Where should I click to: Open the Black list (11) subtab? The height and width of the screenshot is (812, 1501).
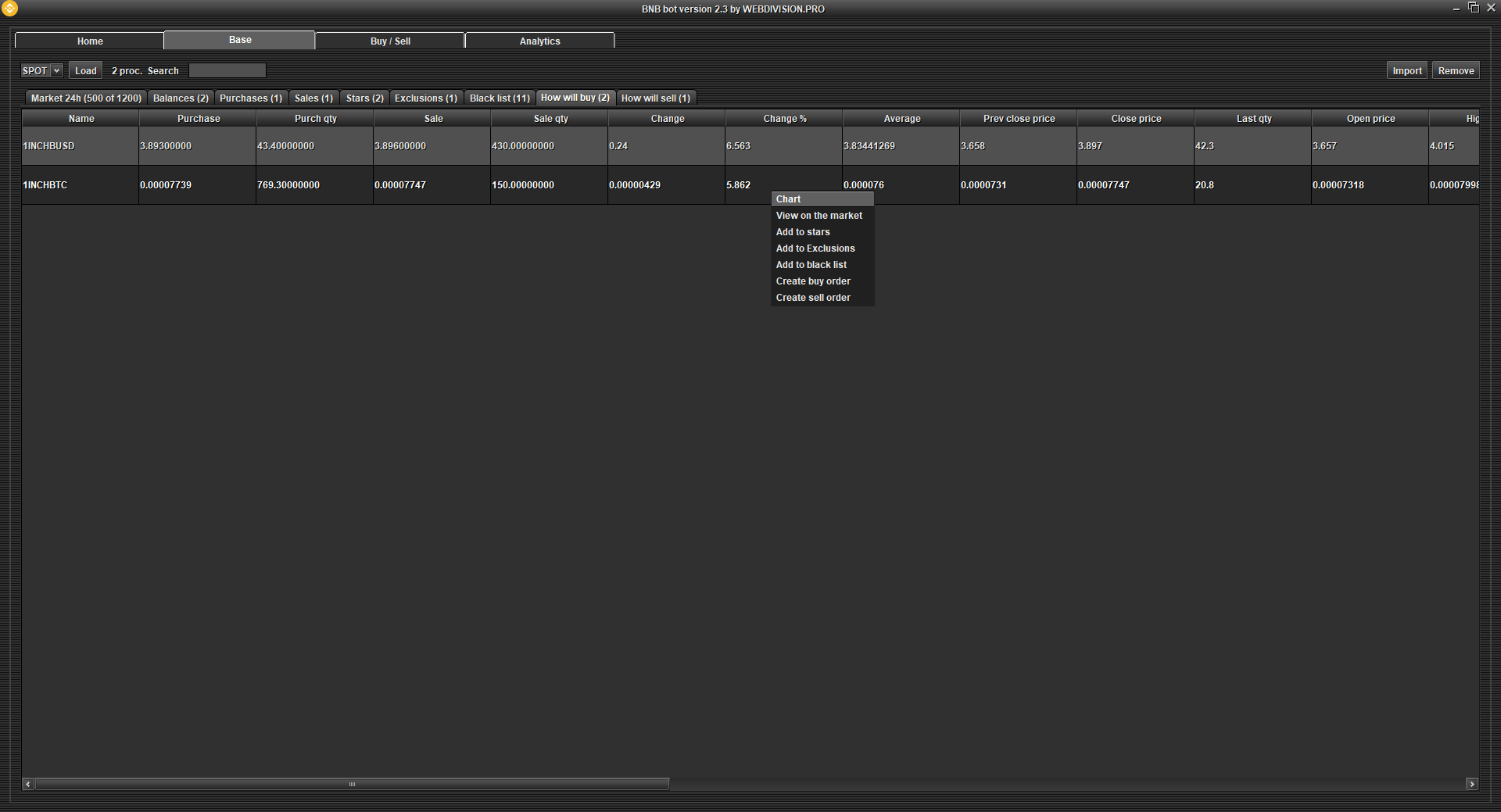[500, 98]
